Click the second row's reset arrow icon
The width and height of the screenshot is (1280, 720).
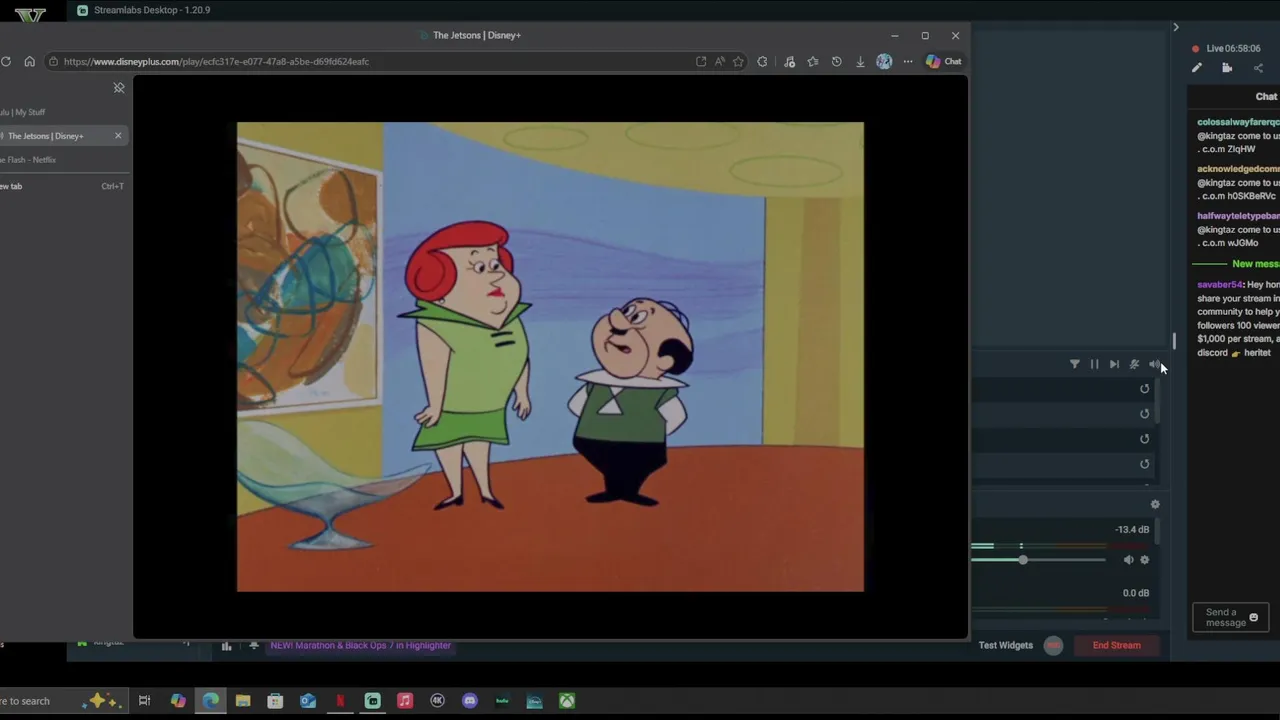[x=1145, y=414]
